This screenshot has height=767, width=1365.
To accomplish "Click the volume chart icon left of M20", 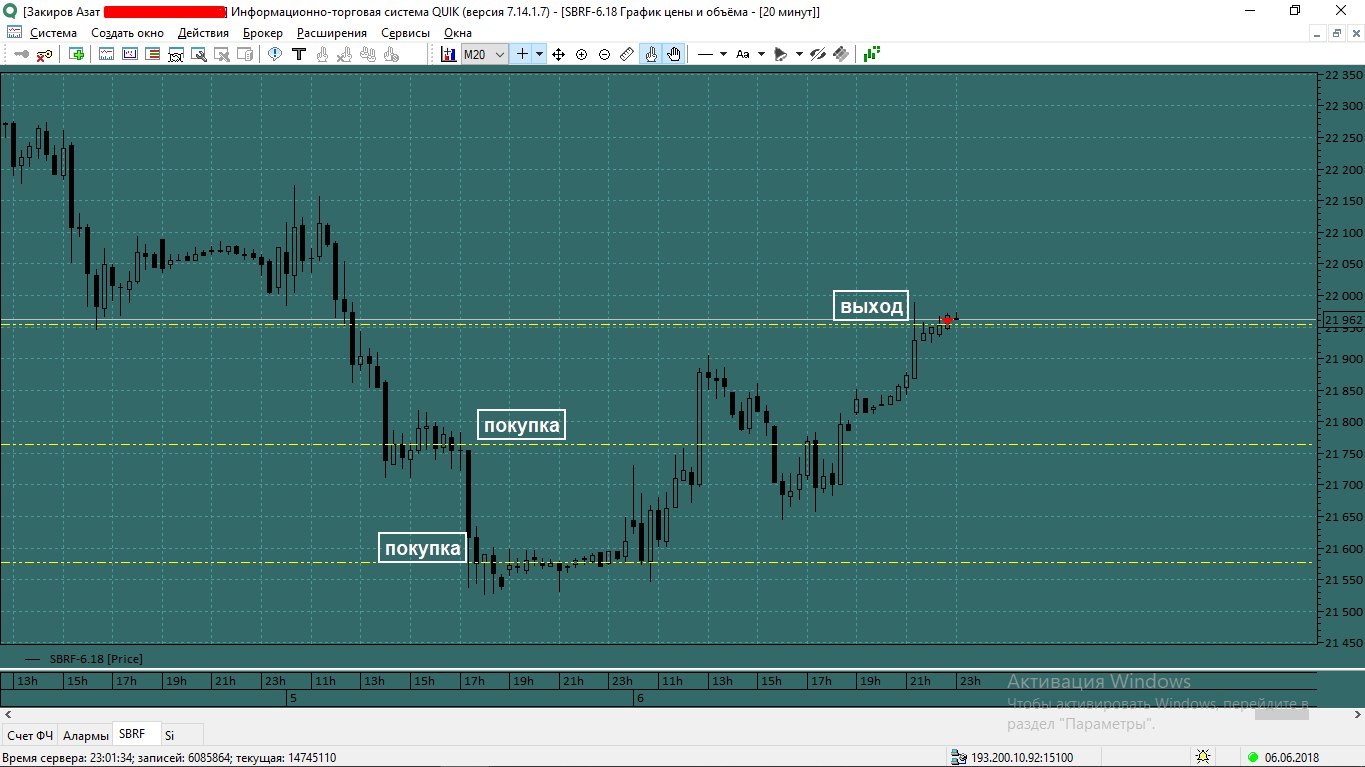I will point(449,54).
